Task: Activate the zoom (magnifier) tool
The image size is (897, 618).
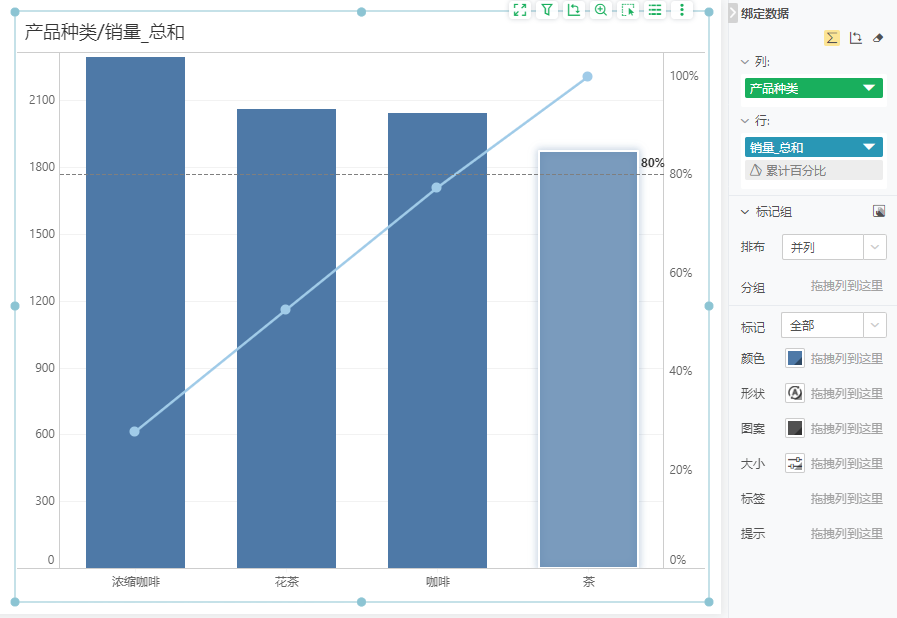Action: click(x=602, y=11)
